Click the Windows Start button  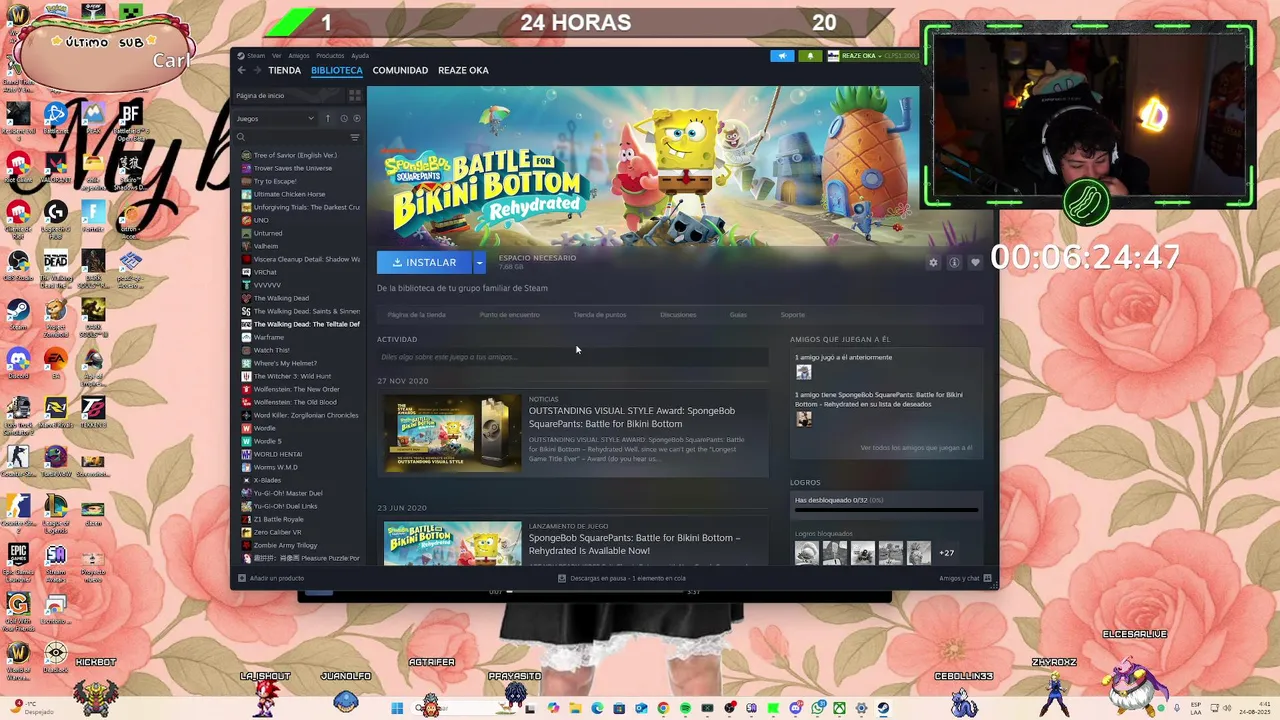[x=397, y=708]
